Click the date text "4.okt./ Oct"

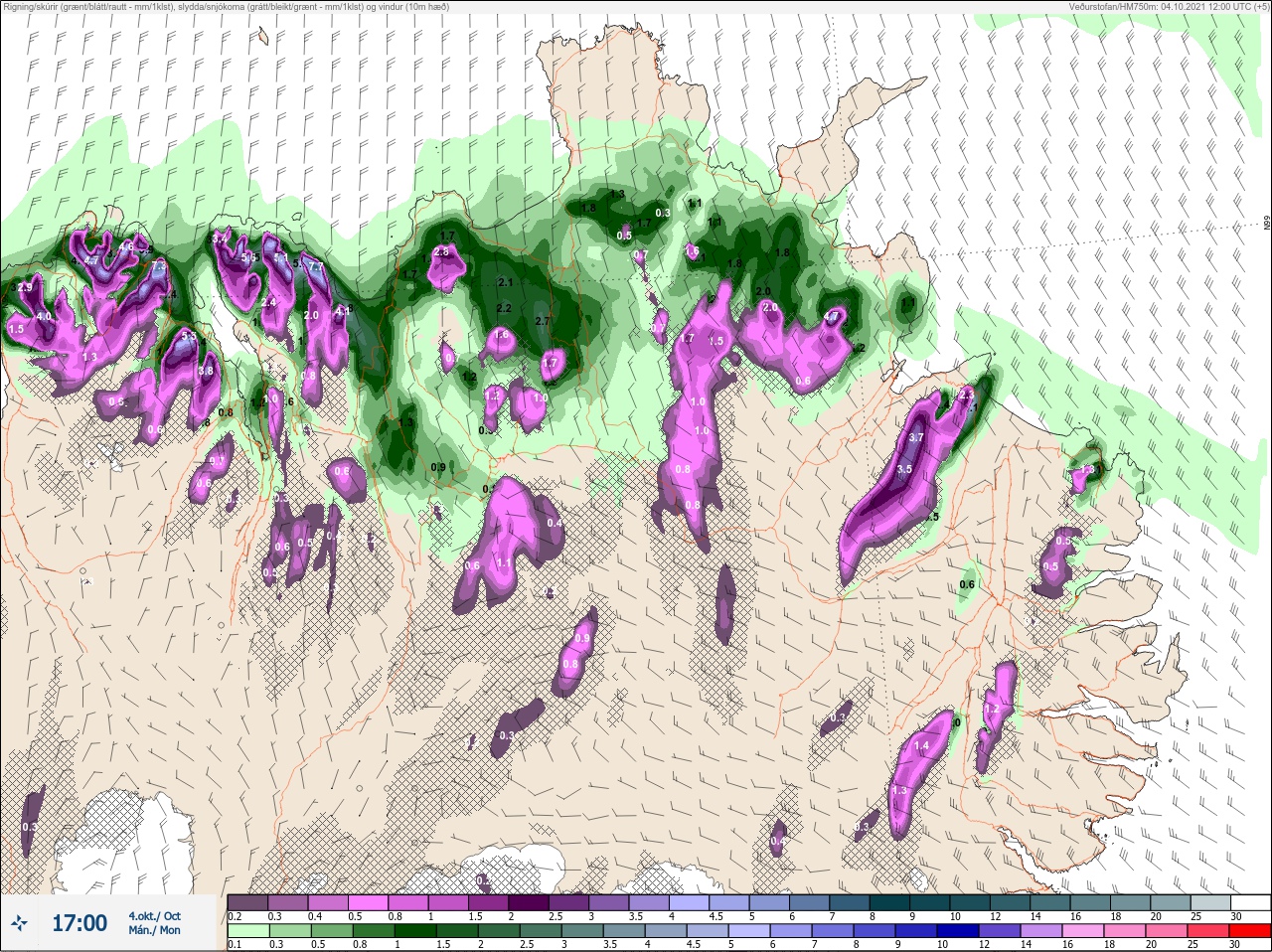154,916
